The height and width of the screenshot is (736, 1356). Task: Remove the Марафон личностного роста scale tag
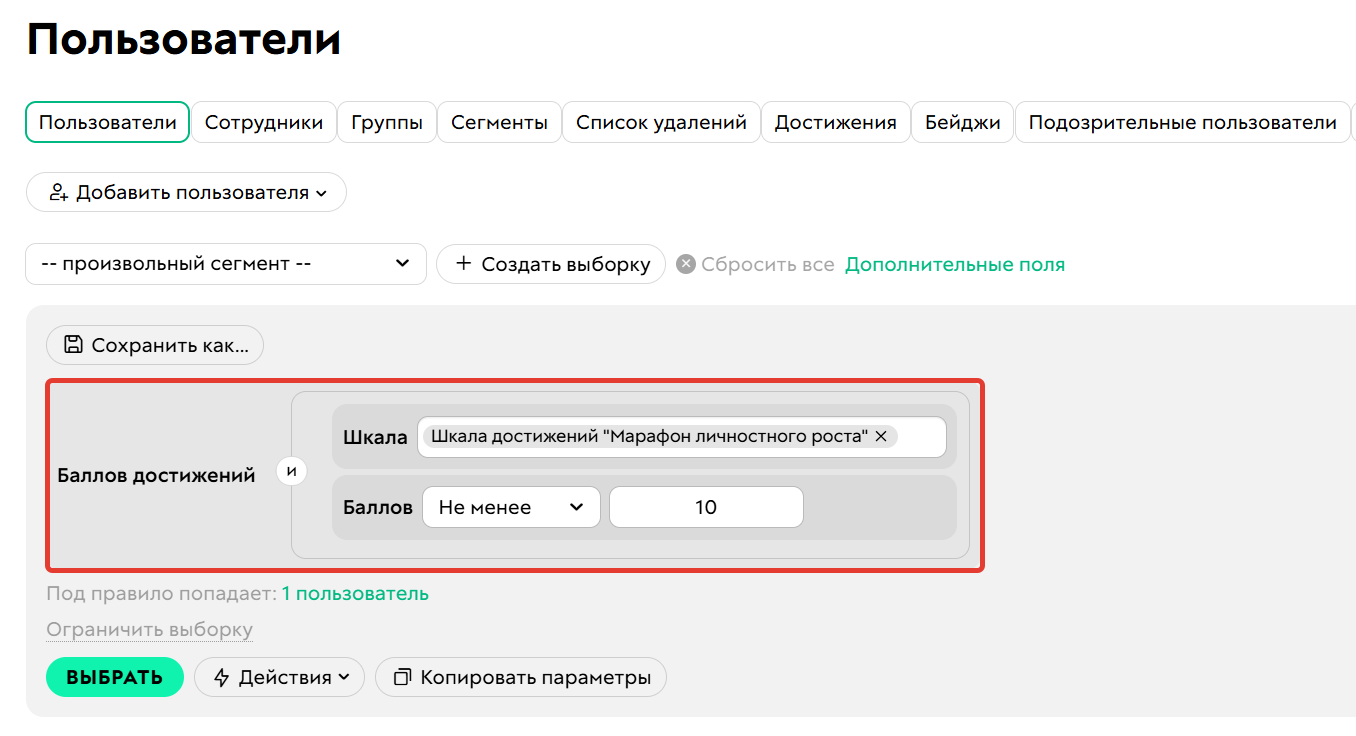coord(881,437)
